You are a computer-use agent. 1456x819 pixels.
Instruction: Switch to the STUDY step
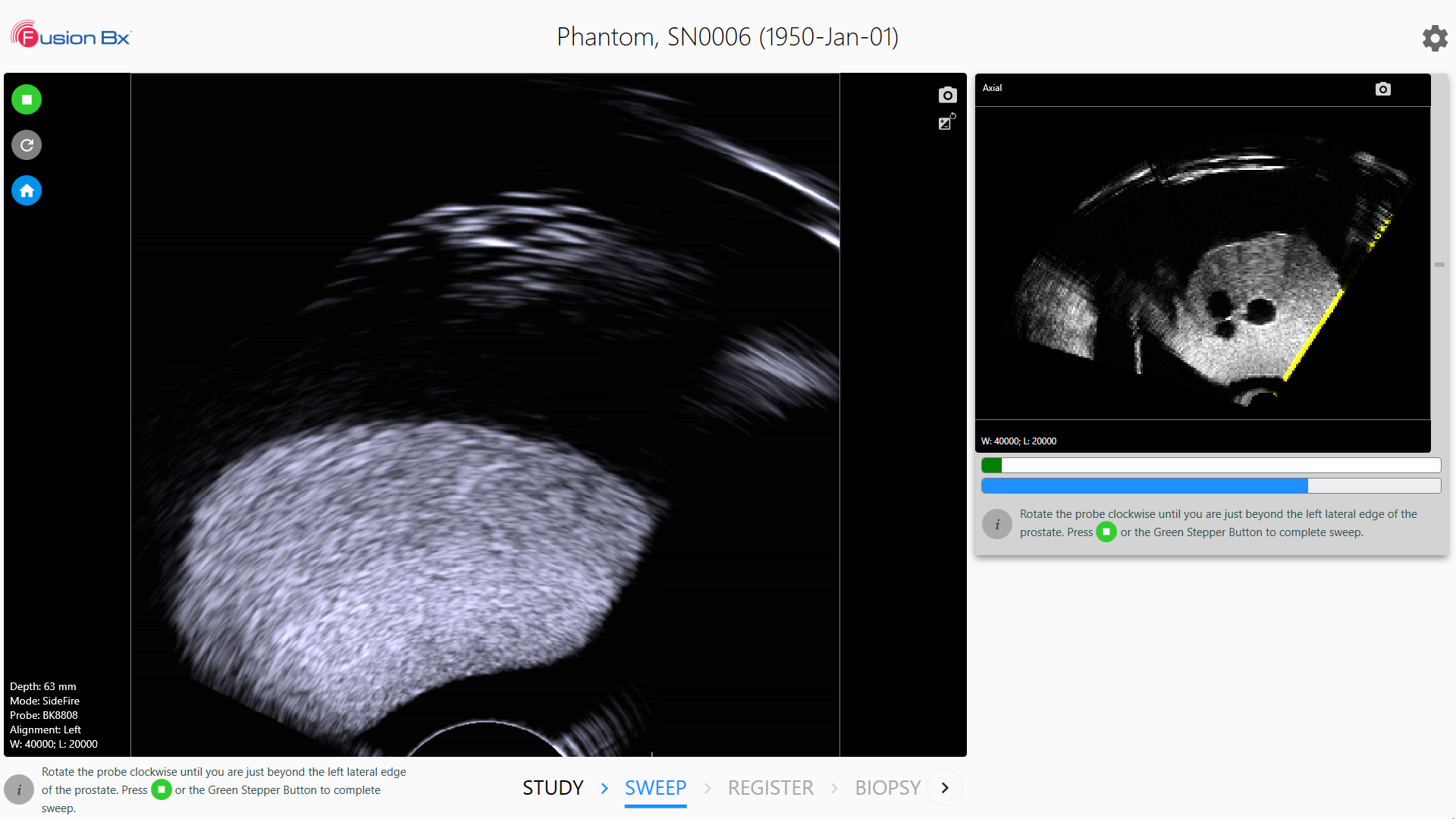(x=553, y=788)
